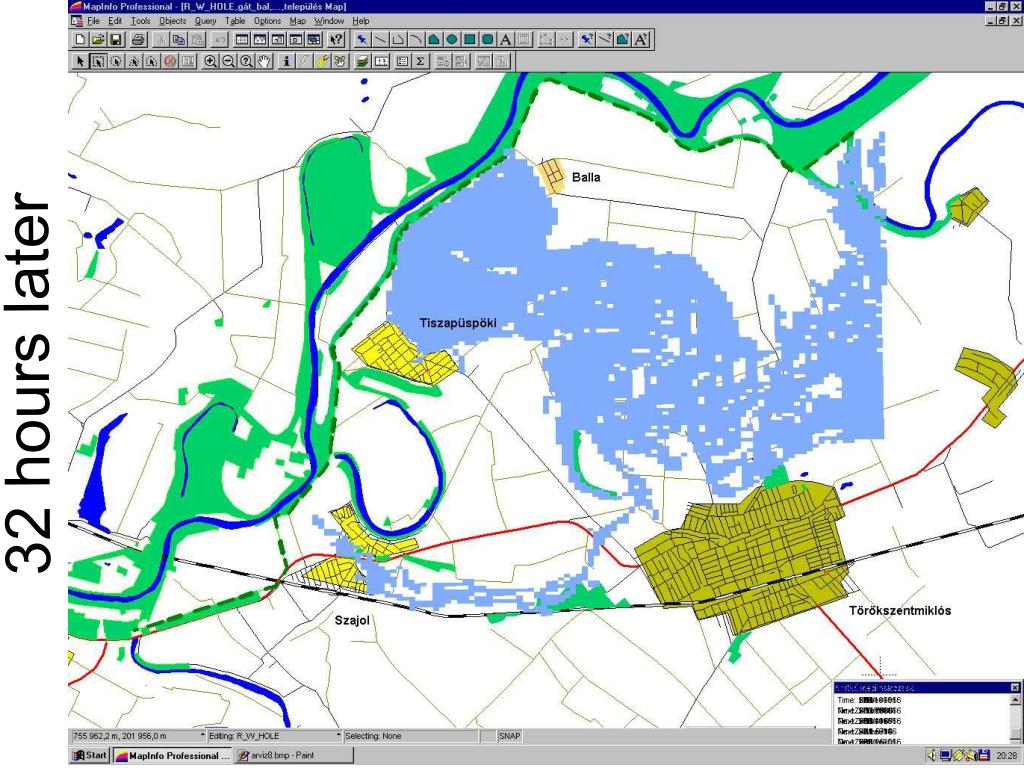This screenshot has height=768, width=1024.
Task: Save table with the floppy disk icon
Action: click(x=116, y=40)
